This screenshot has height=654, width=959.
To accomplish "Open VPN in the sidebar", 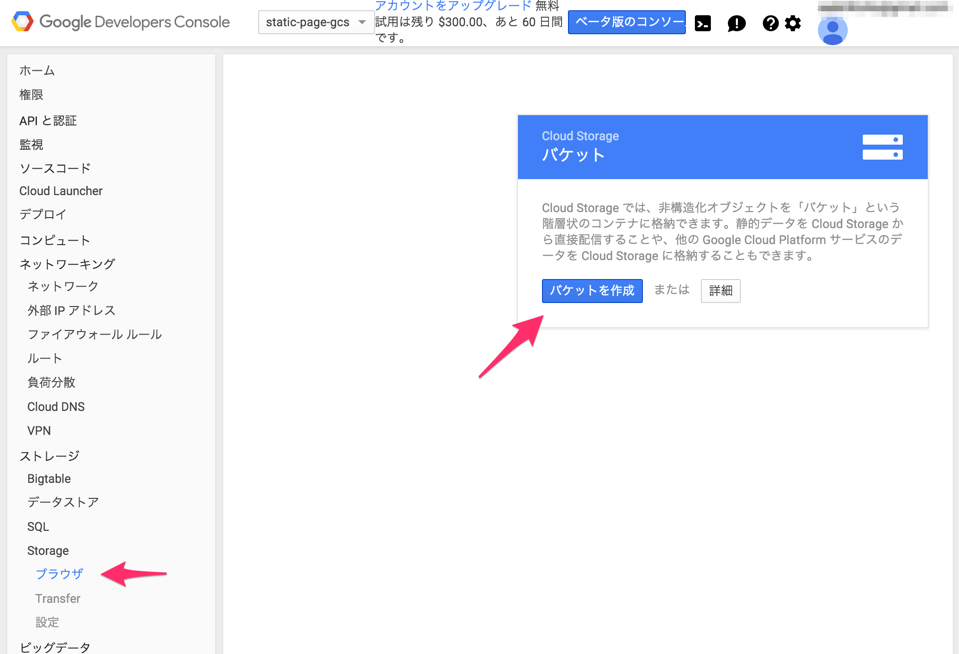I will tap(39, 431).
